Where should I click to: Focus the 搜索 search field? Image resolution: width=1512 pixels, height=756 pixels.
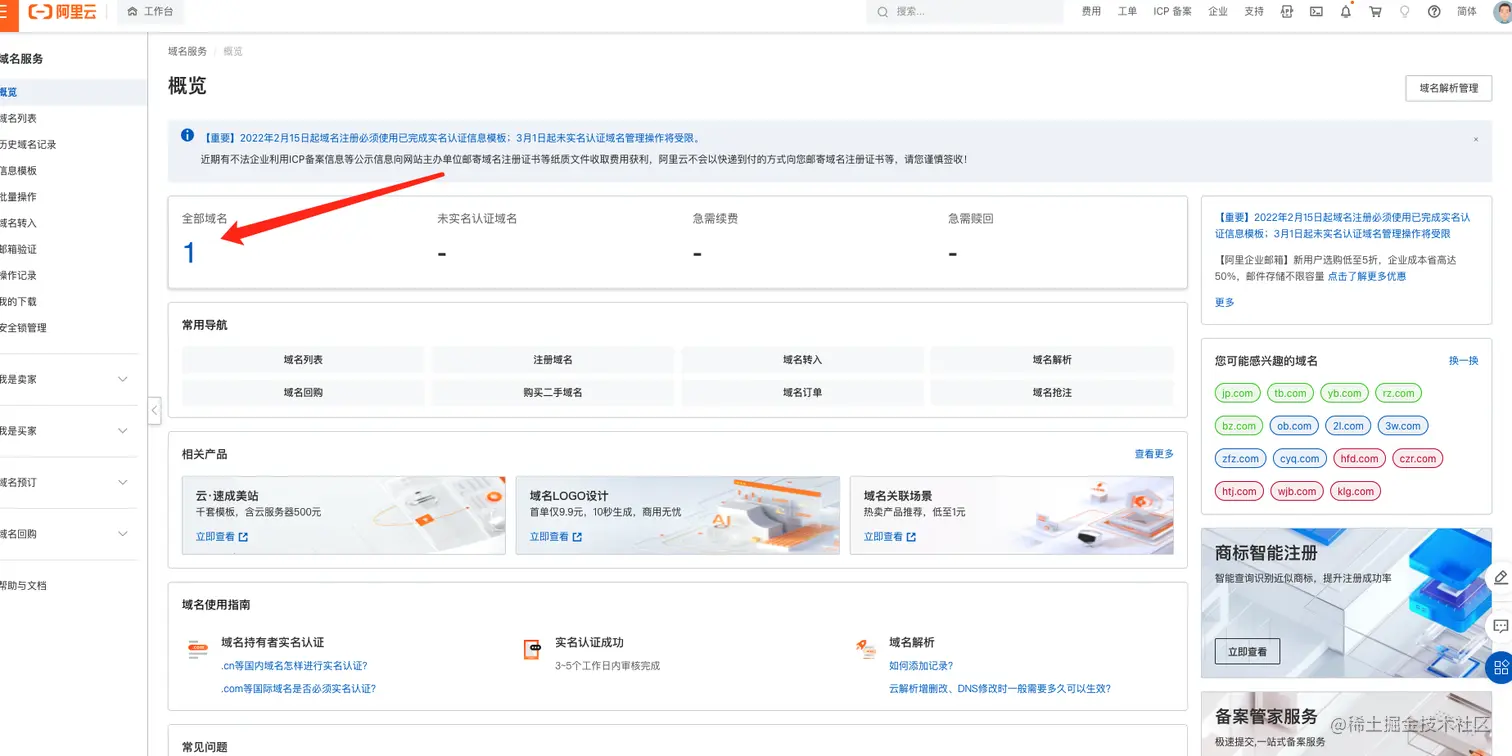(965, 12)
